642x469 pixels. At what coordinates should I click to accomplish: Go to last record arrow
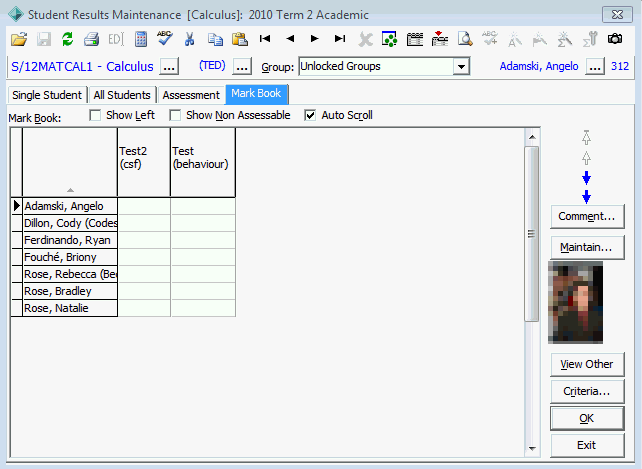tap(339, 39)
